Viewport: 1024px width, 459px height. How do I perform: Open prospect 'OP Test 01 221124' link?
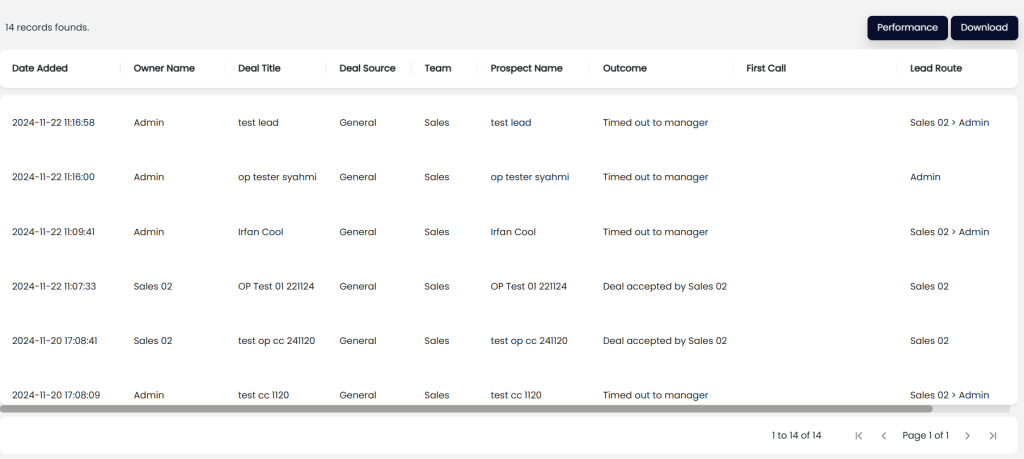528,286
